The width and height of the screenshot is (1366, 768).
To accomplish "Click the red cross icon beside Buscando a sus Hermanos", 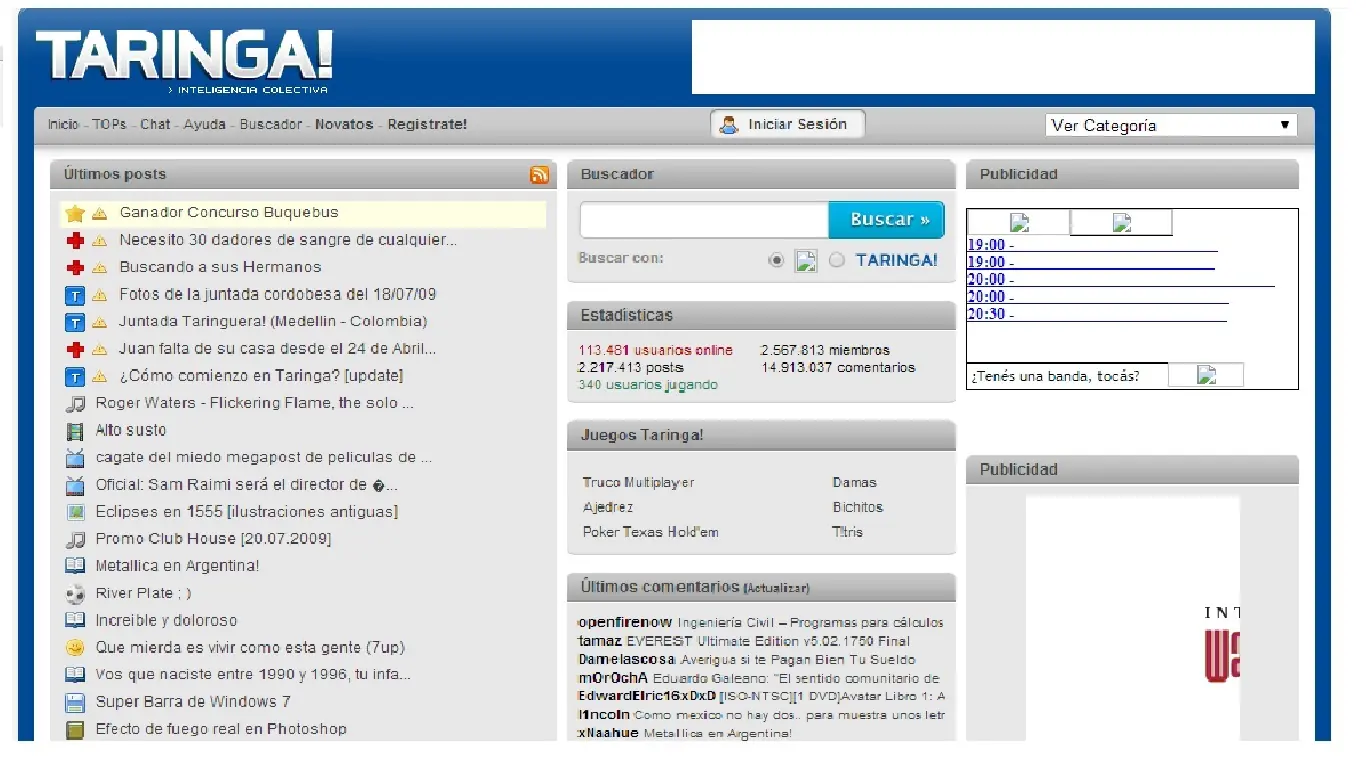I will coord(75,267).
